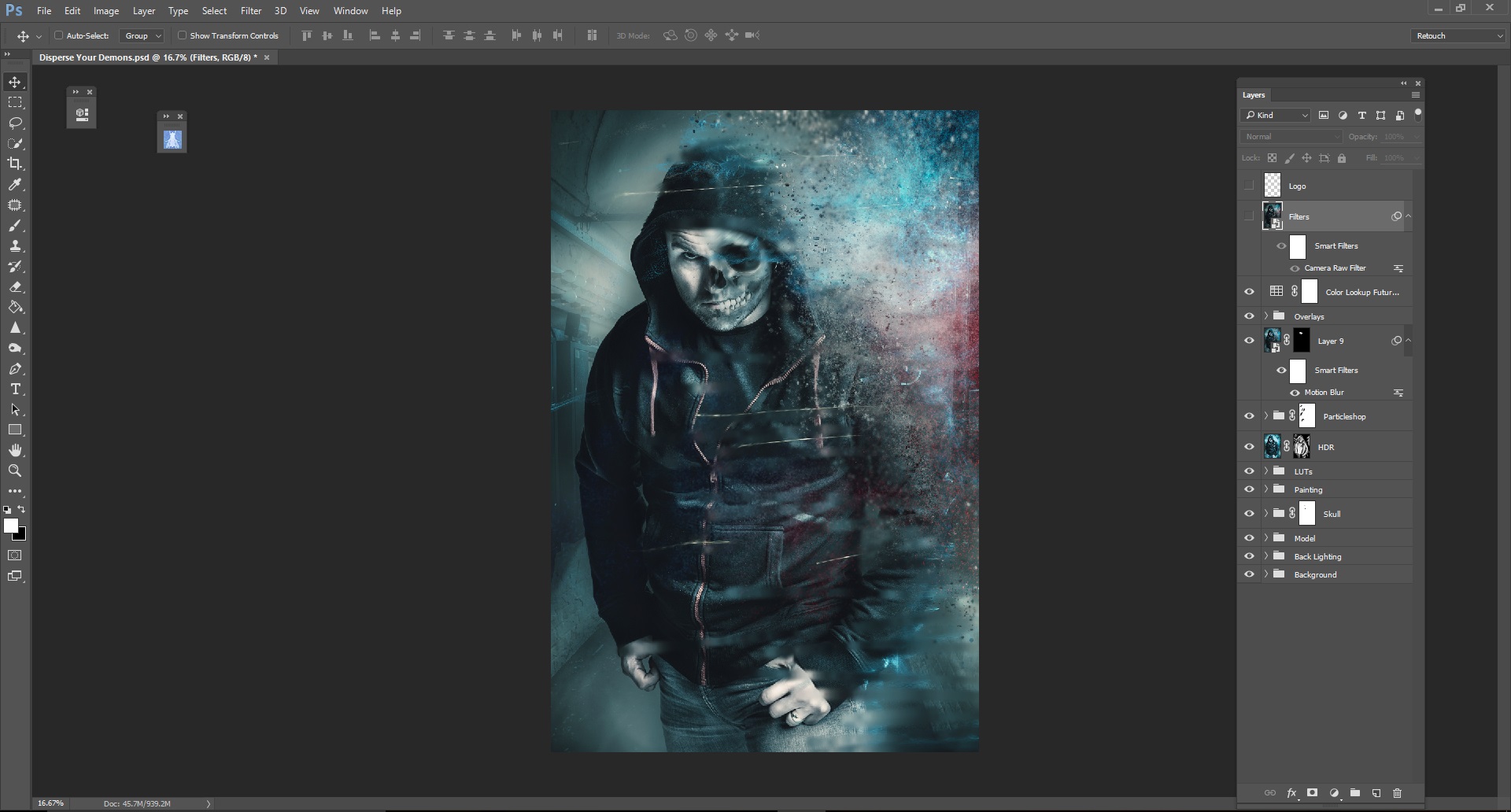Viewport: 1511px width, 812px height.
Task: Select the Lasso tool
Action: (15, 123)
